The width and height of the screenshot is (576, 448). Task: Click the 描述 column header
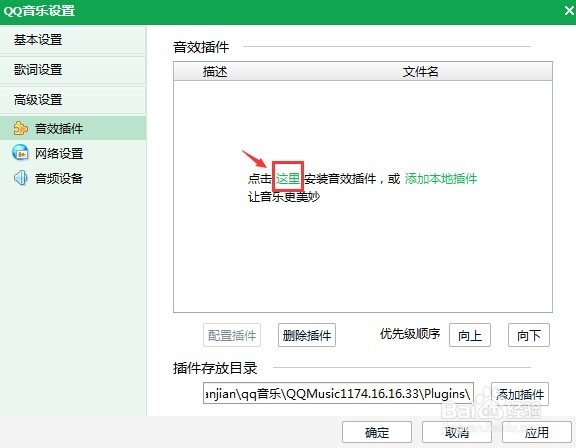pos(215,71)
